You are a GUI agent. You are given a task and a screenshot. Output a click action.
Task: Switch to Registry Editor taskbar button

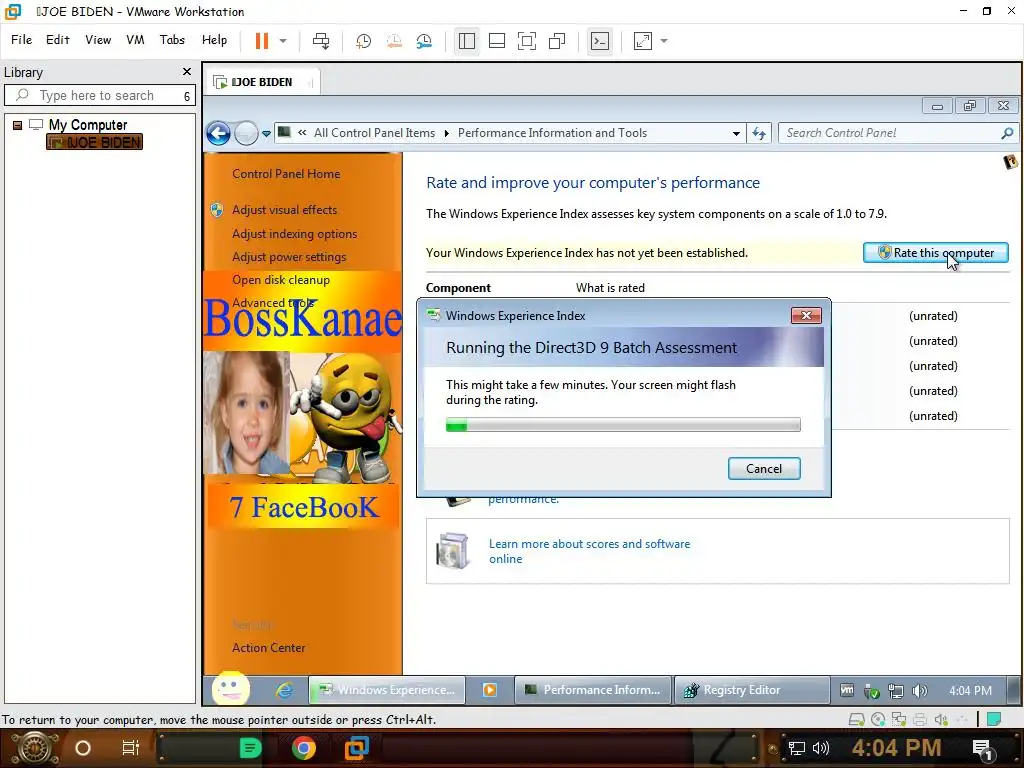[751, 690]
